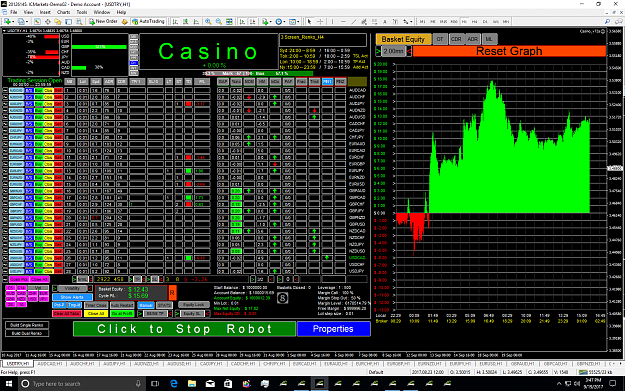Toggle the JPY currency filter button

click(43, 299)
